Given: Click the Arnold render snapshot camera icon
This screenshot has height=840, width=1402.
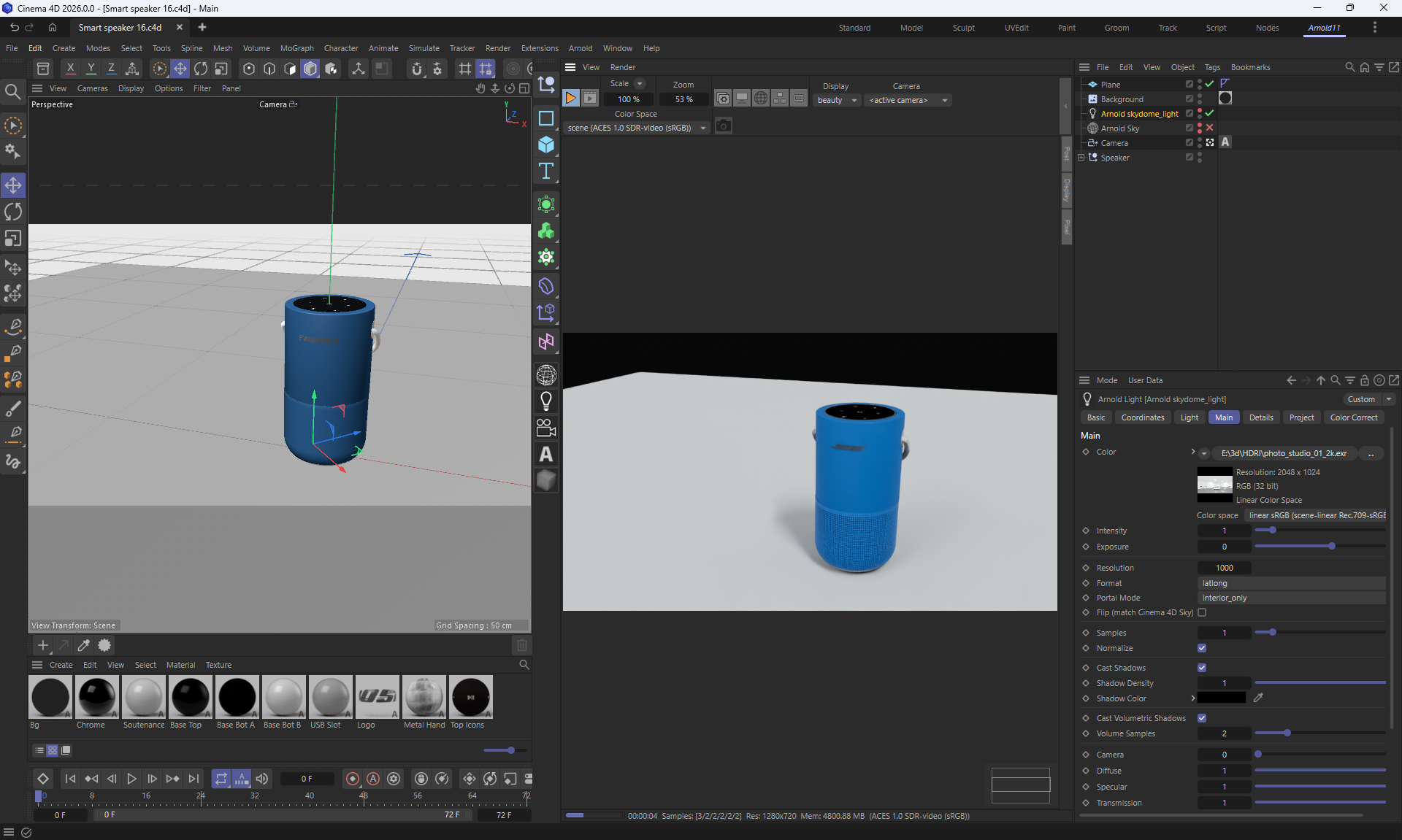Looking at the screenshot, I should [723, 126].
